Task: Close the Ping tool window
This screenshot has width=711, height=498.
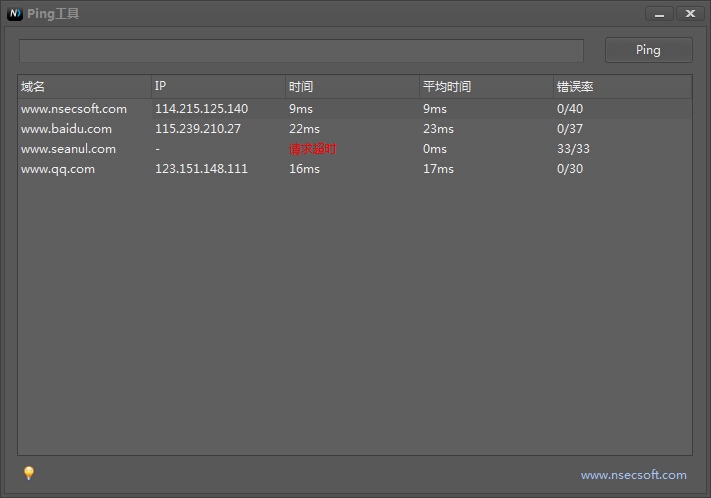Action: click(690, 14)
